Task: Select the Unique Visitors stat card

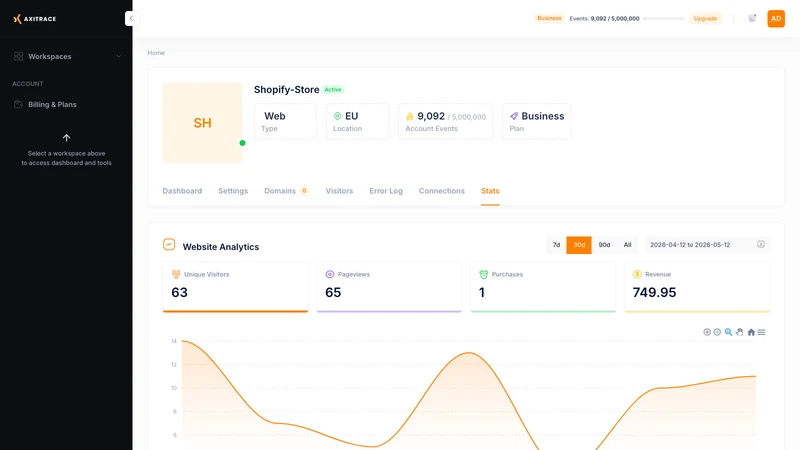Action: tap(235, 287)
